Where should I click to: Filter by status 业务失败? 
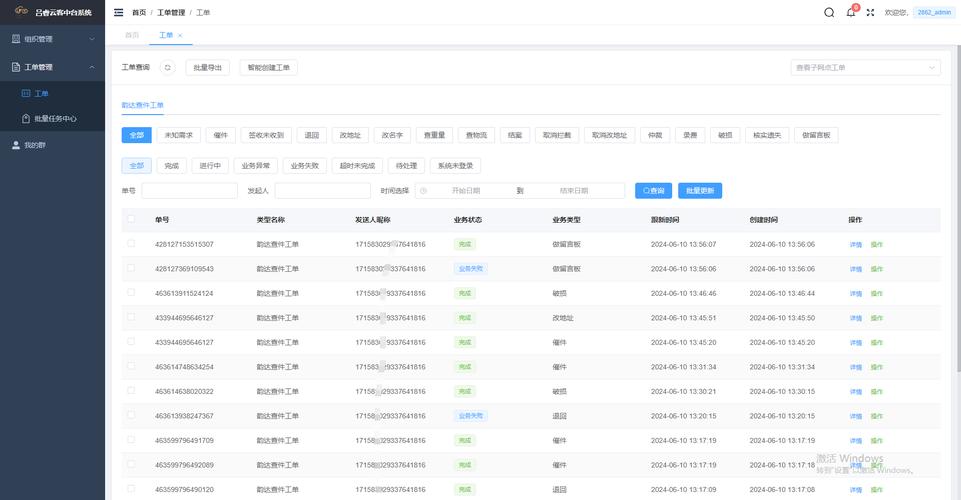(305, 165)
